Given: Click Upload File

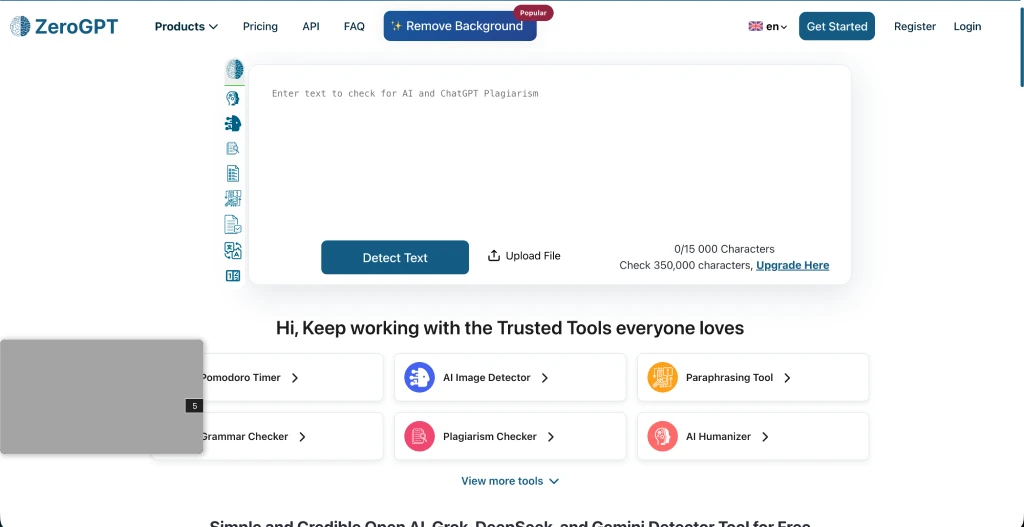Looking at the screenshot, I should [524, 255].
